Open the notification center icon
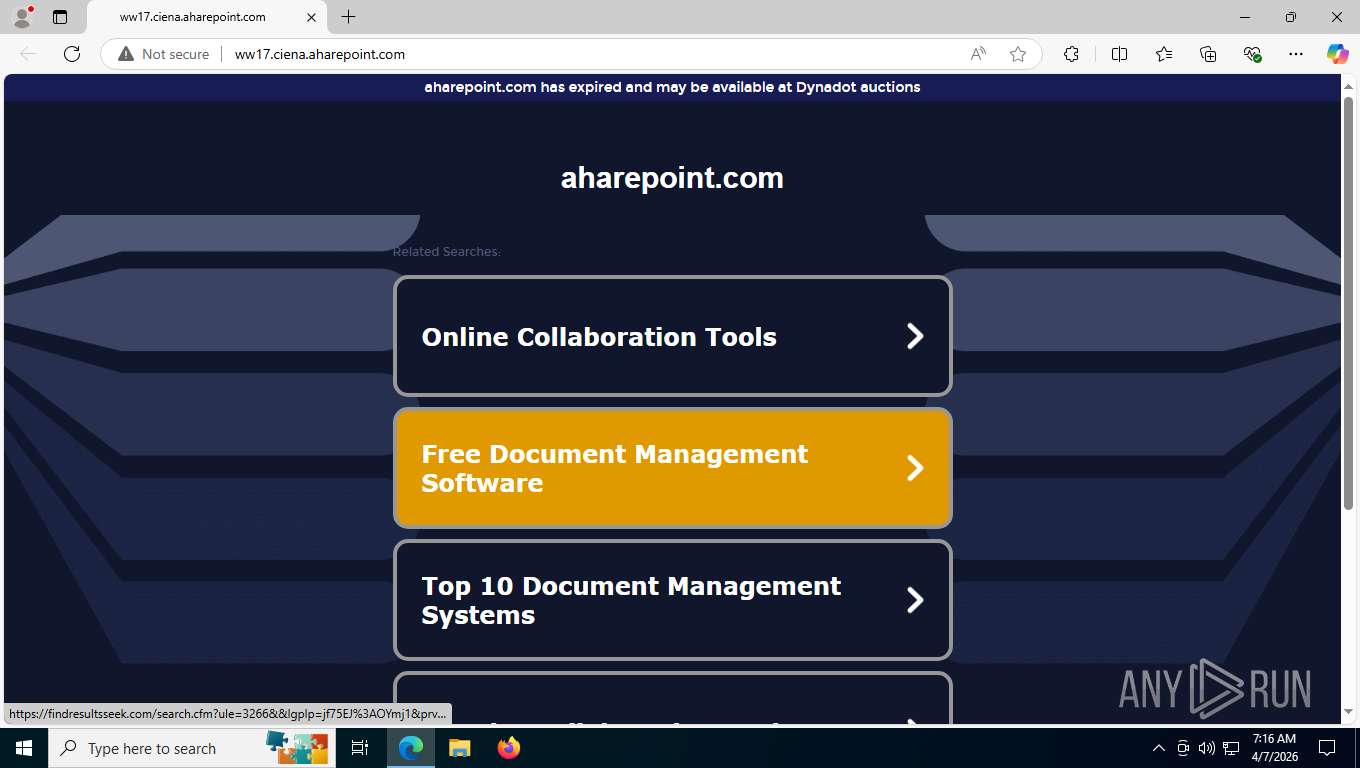1360x768 pixels. [x=1327, y=748]
